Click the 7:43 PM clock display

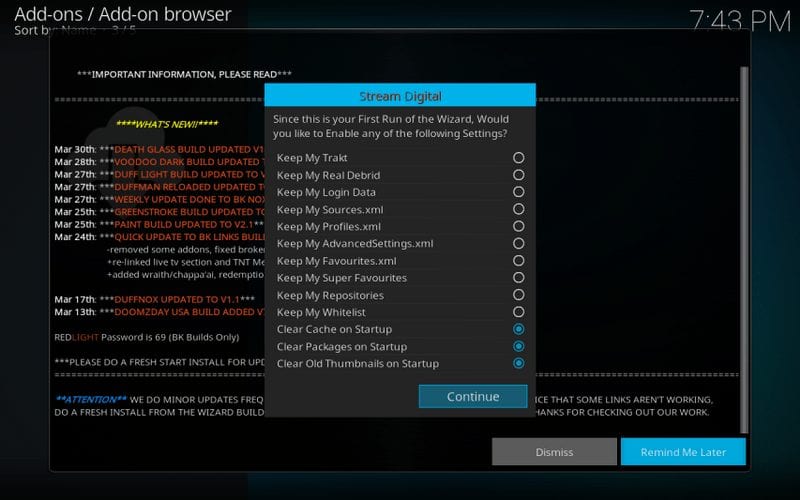[x=740, y=21]
